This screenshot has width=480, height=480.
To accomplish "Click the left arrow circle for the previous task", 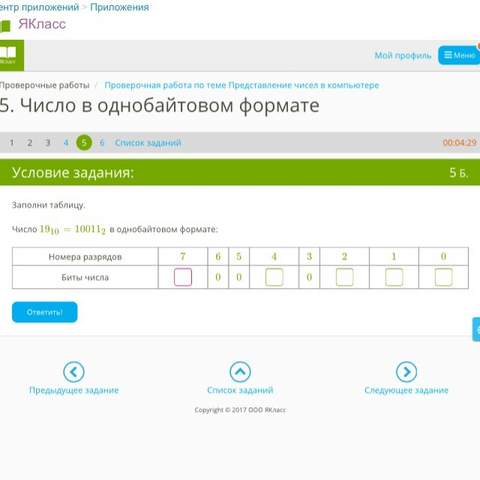I will (74, 372).
